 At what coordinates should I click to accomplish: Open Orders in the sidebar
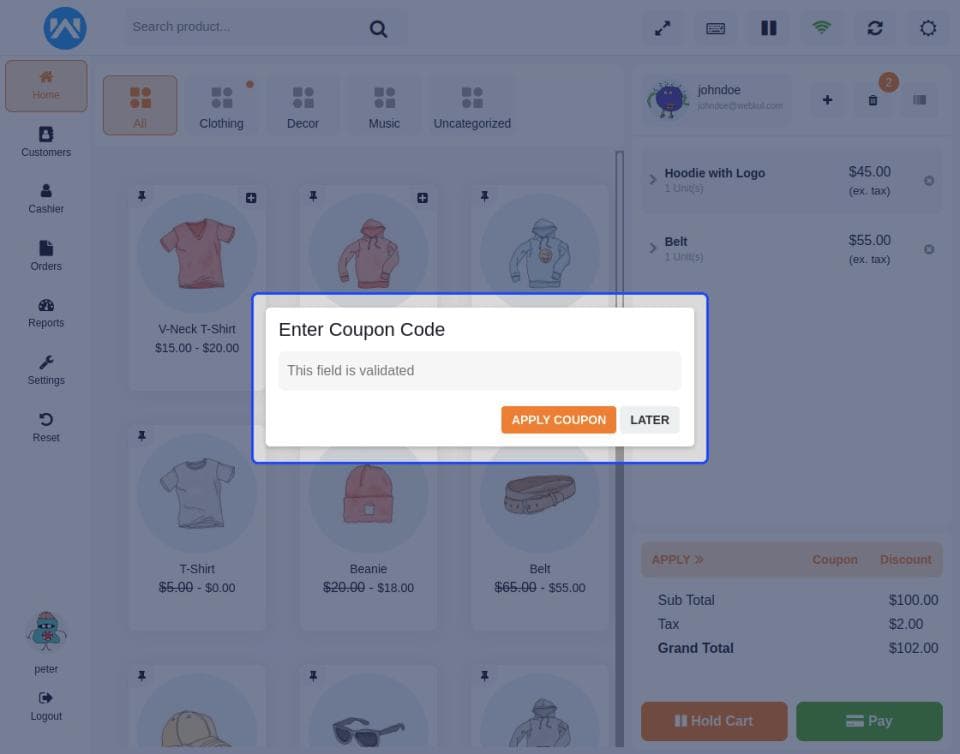click(x=46, y=256)
